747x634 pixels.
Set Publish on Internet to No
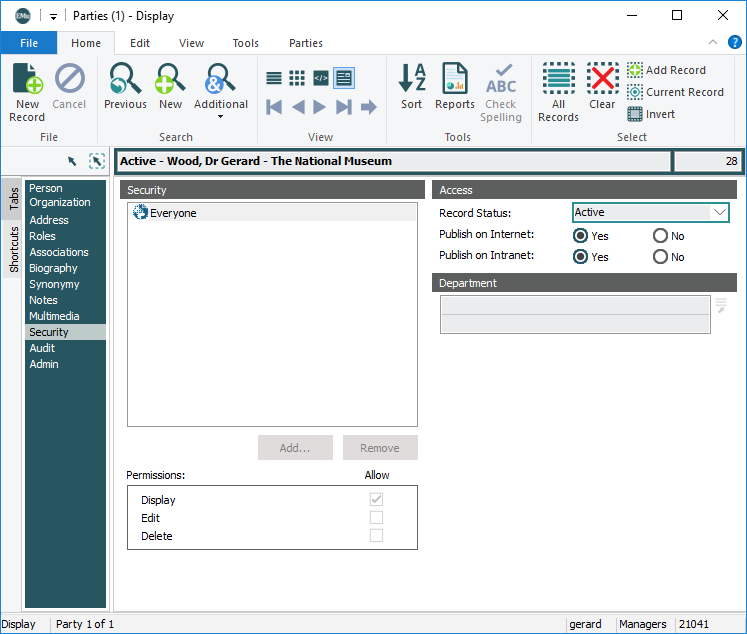point(660,236)
